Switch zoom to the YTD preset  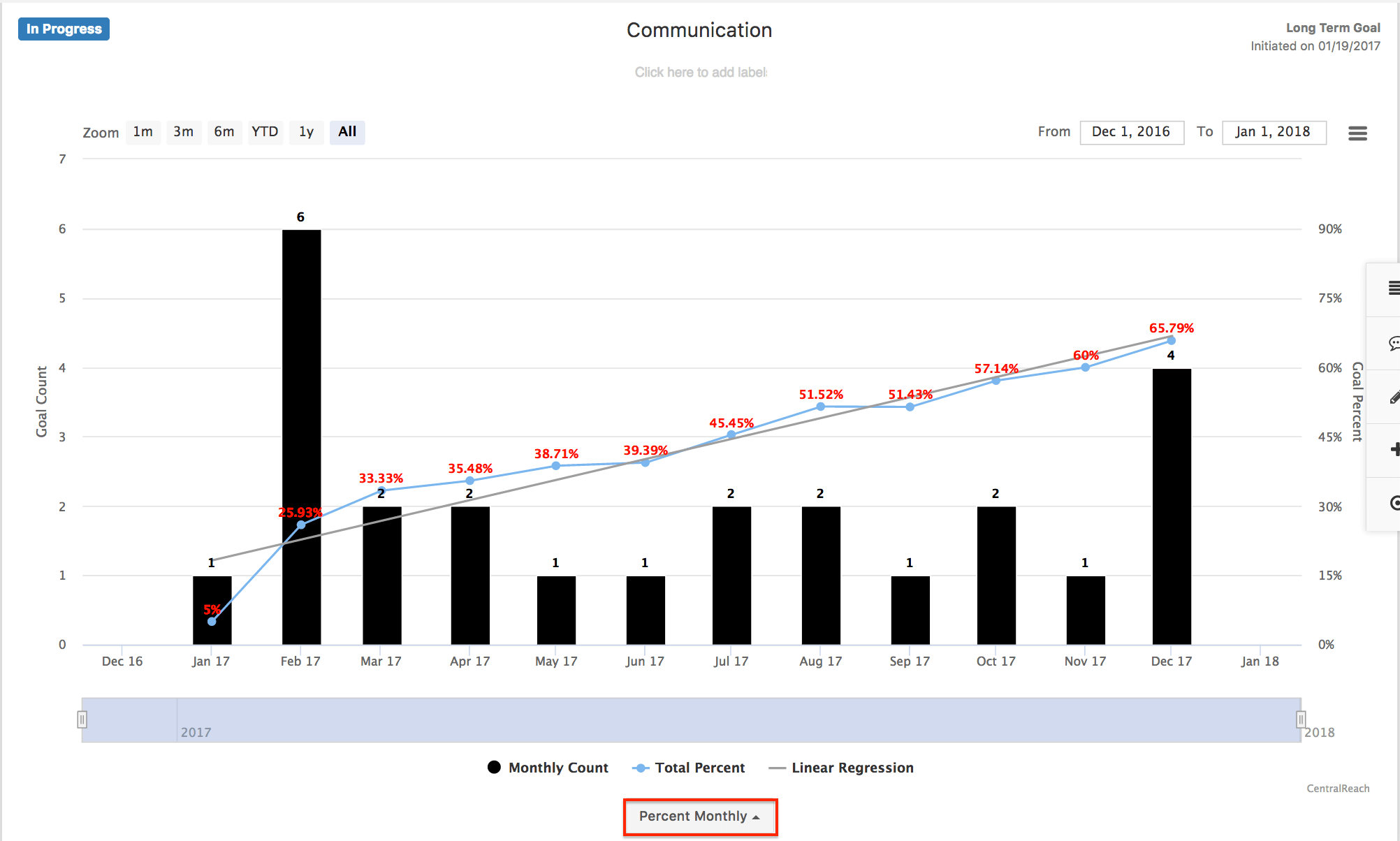pyautogui.click(x=265, y=131)
